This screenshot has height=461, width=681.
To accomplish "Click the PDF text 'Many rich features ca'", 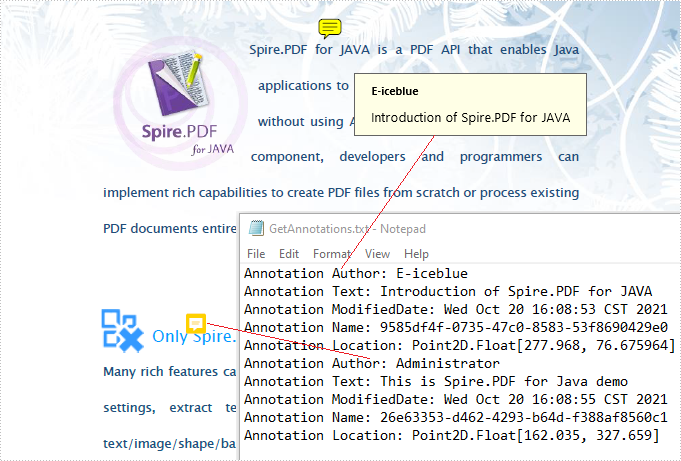I will (170, 372).
